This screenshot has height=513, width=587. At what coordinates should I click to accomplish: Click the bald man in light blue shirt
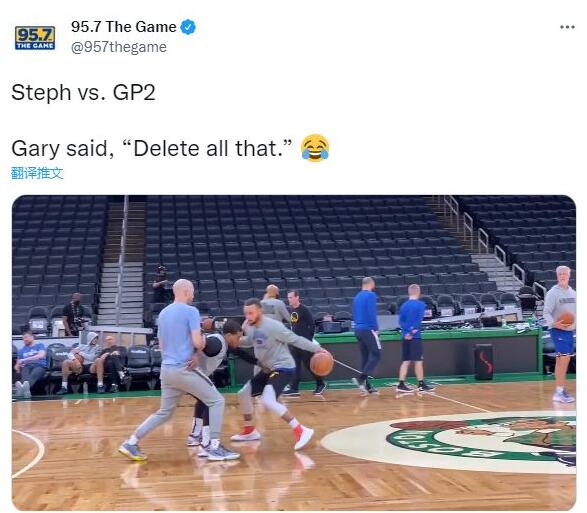tap(180, 367)
